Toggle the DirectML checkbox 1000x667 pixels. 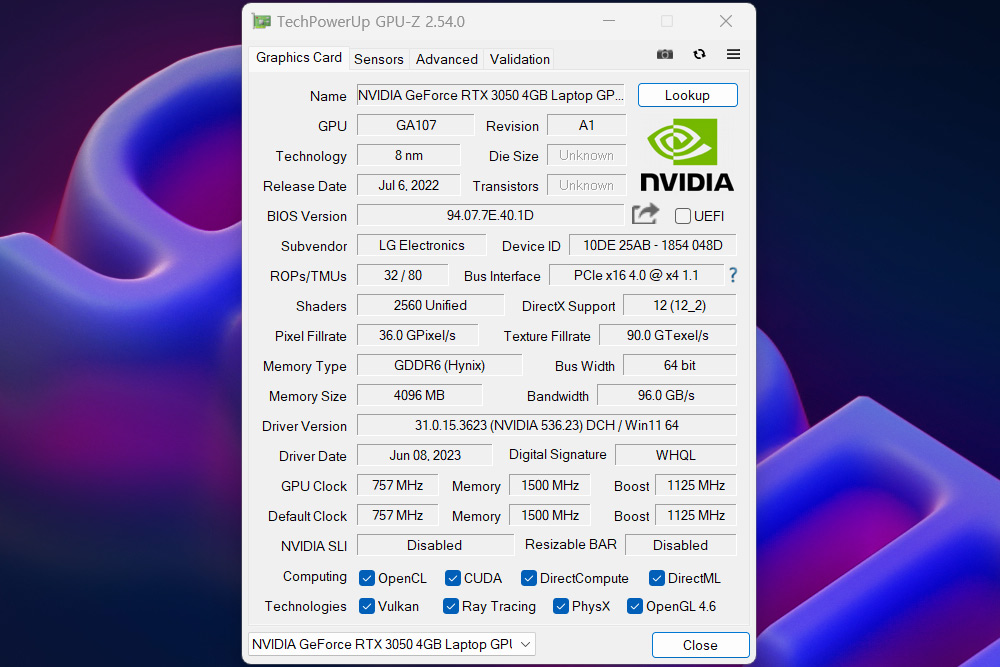point(657,578)
